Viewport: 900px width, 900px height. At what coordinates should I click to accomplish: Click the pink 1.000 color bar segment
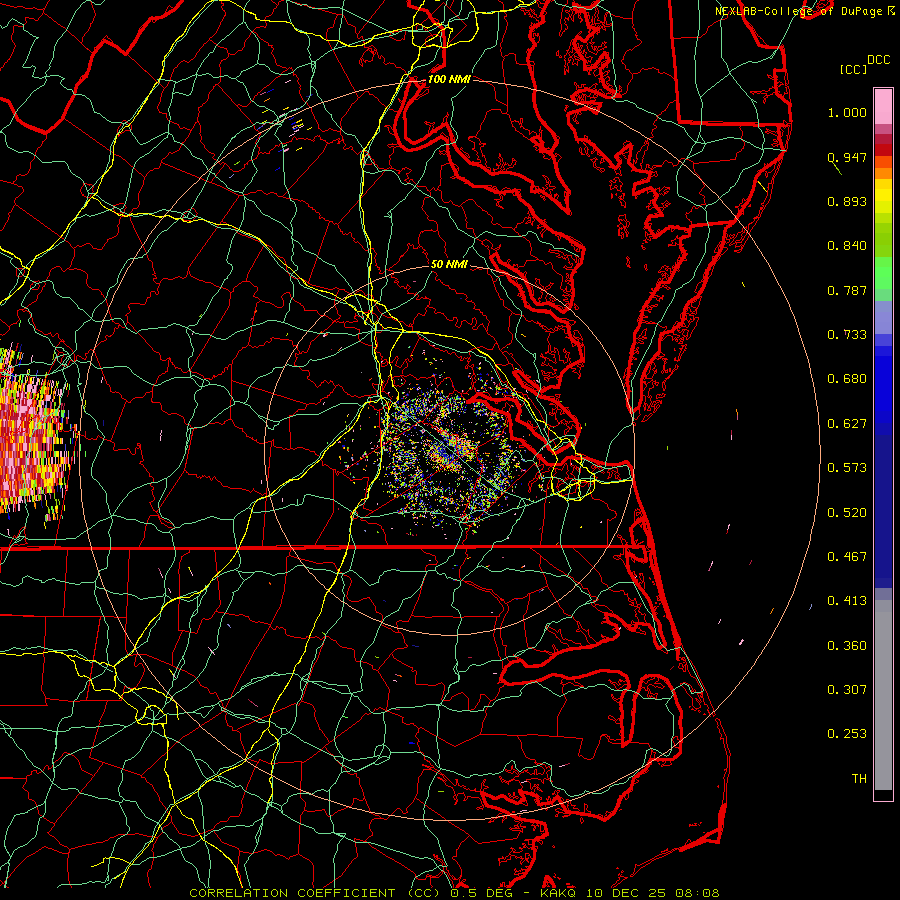883,107
